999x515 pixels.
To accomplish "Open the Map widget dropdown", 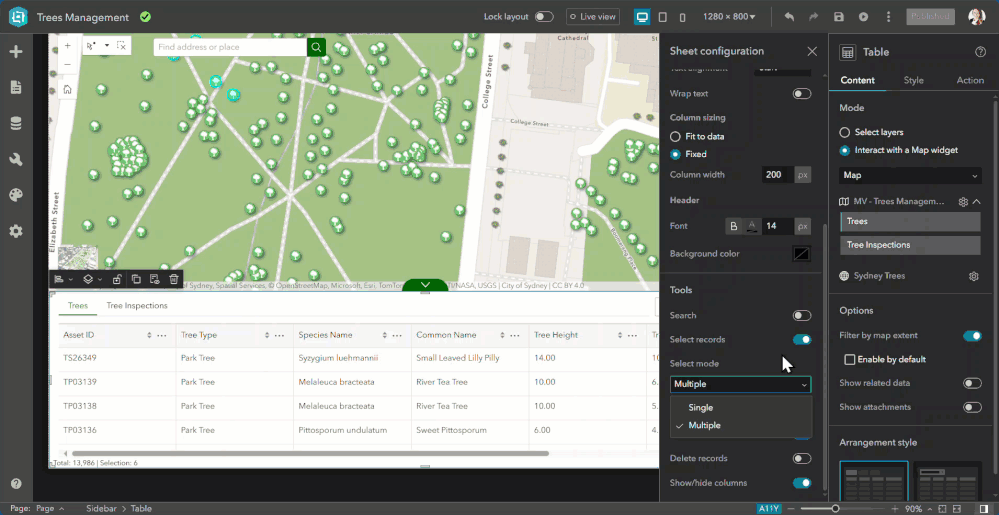I will click(910, 175).
